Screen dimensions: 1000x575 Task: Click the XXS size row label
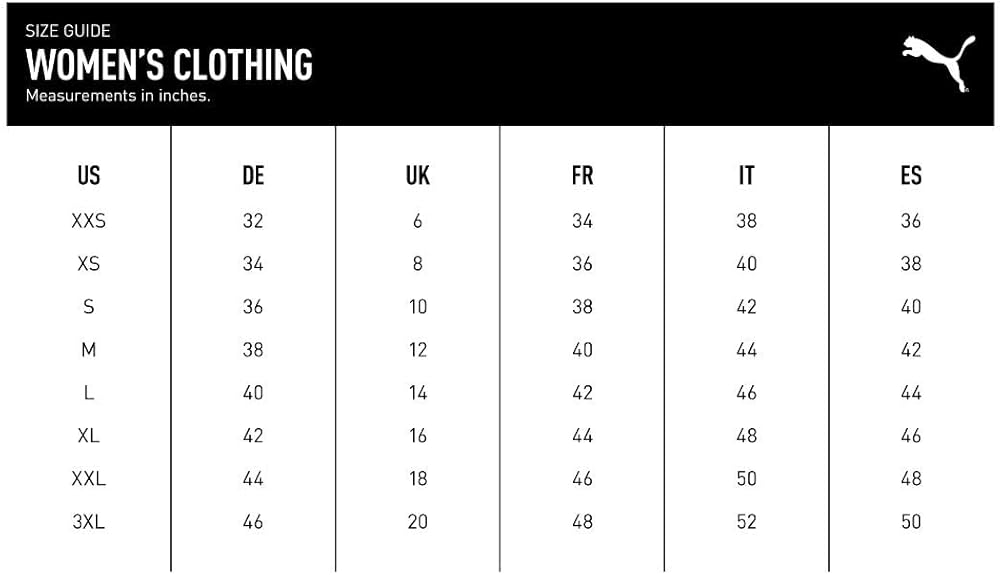pyautogui.click(x=89, y=221)
